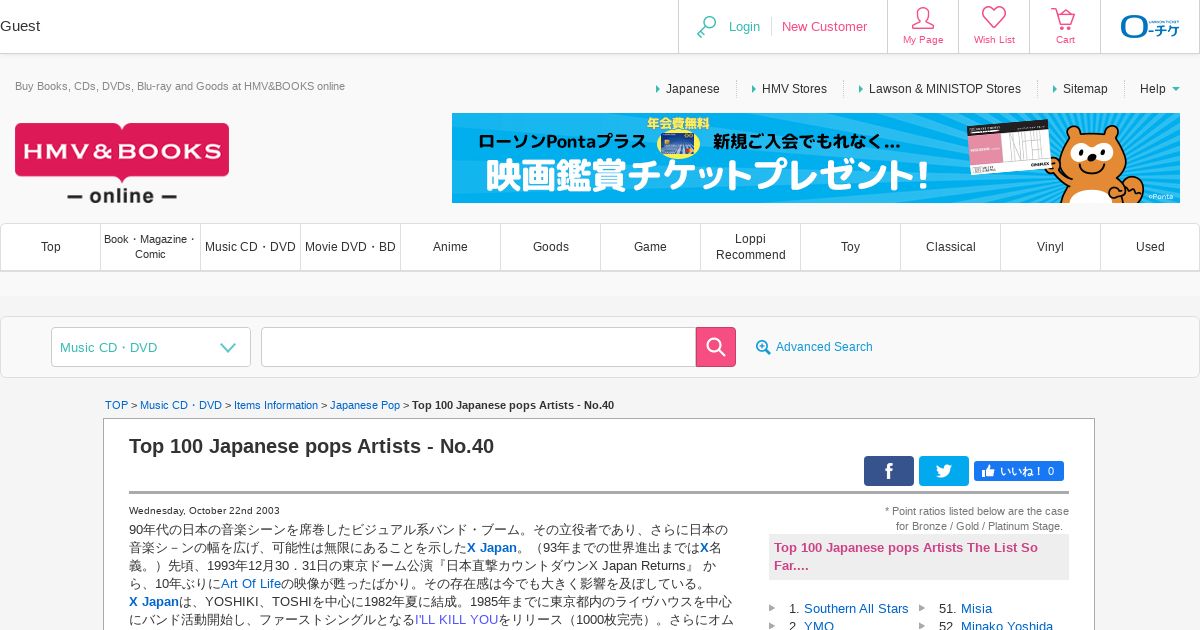Click the magnifier search button
The image size is (1200, 630).
pyautogui.click(x=716, y=347)
